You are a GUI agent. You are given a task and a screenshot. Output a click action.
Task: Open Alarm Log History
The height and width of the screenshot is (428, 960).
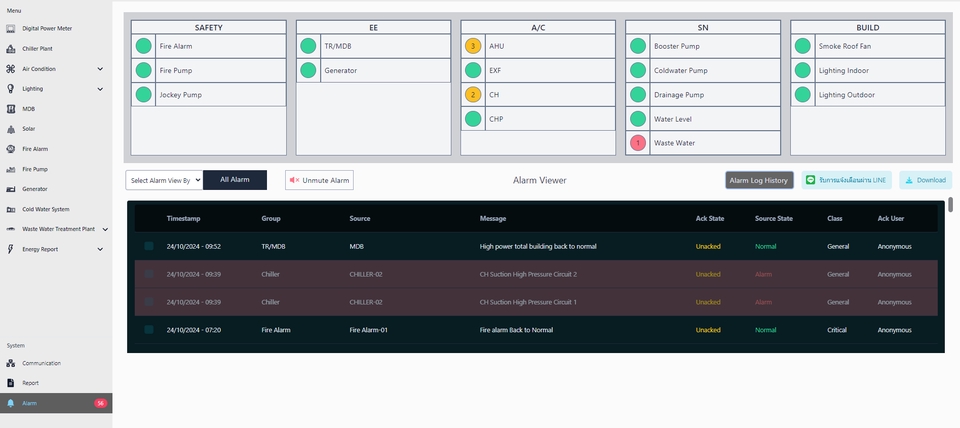click(759, 181)
